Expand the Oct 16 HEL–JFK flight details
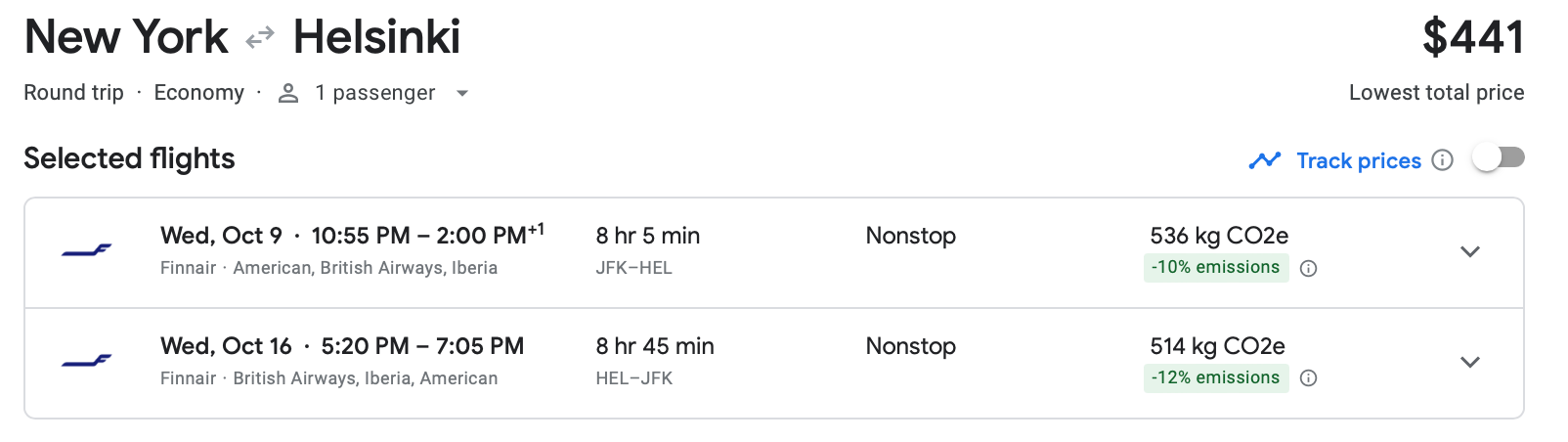 click(1469, 362)
